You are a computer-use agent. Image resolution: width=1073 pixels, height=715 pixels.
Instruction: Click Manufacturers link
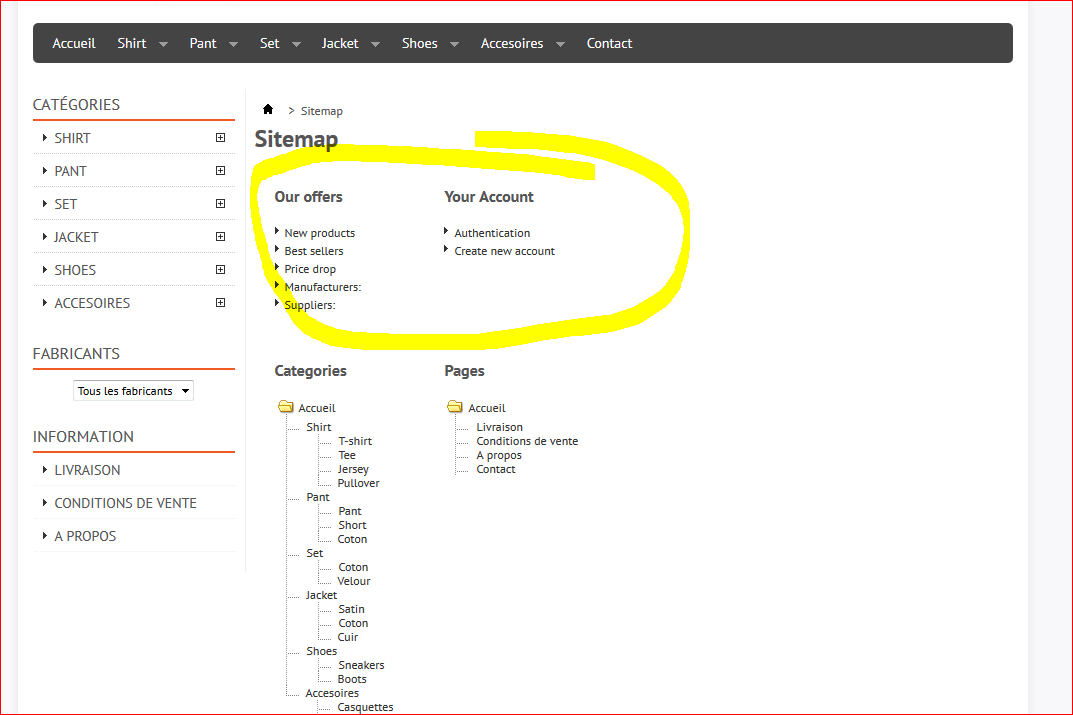pos(322,287)
